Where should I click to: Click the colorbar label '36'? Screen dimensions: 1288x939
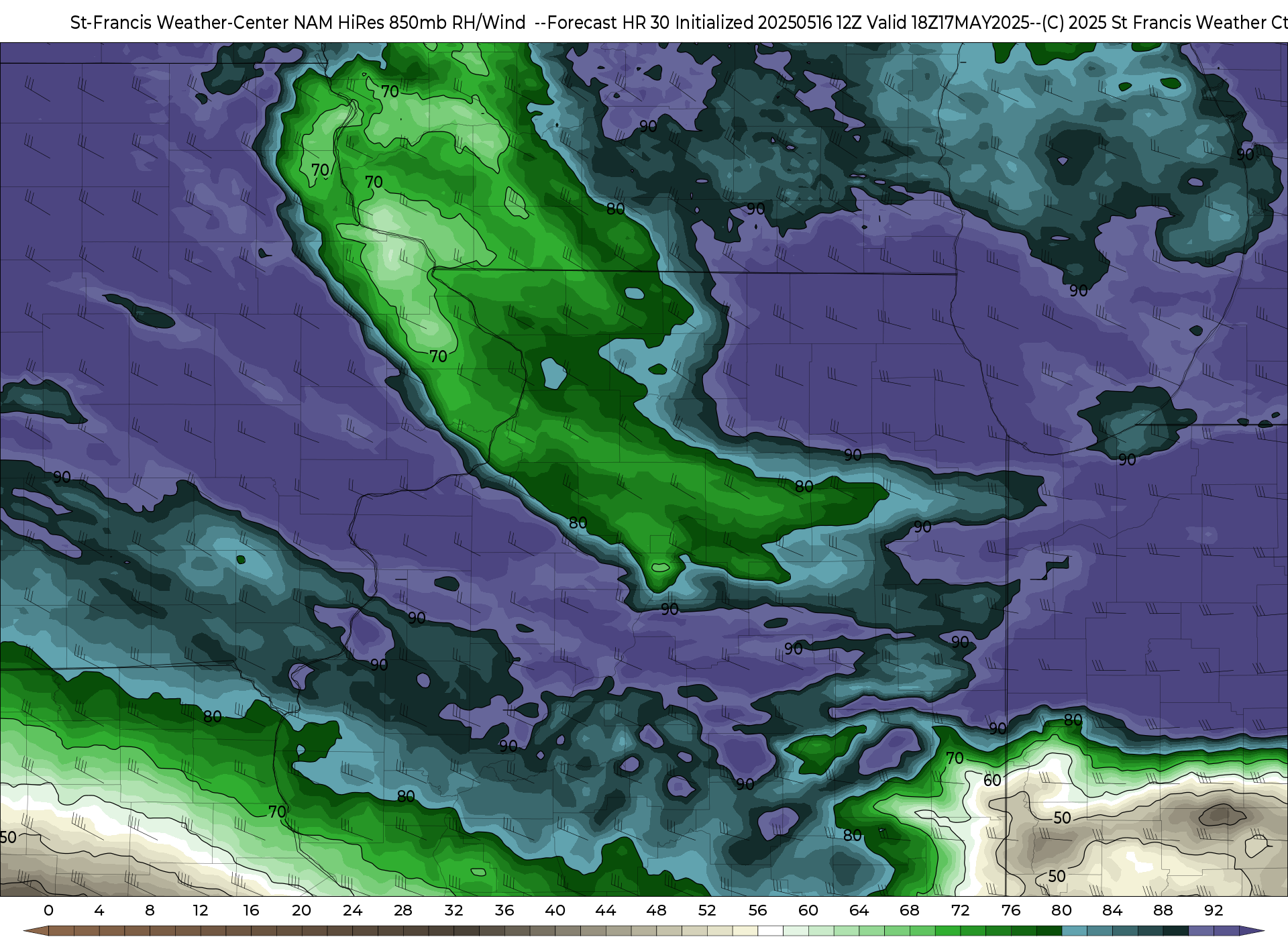tap(504, 910)
